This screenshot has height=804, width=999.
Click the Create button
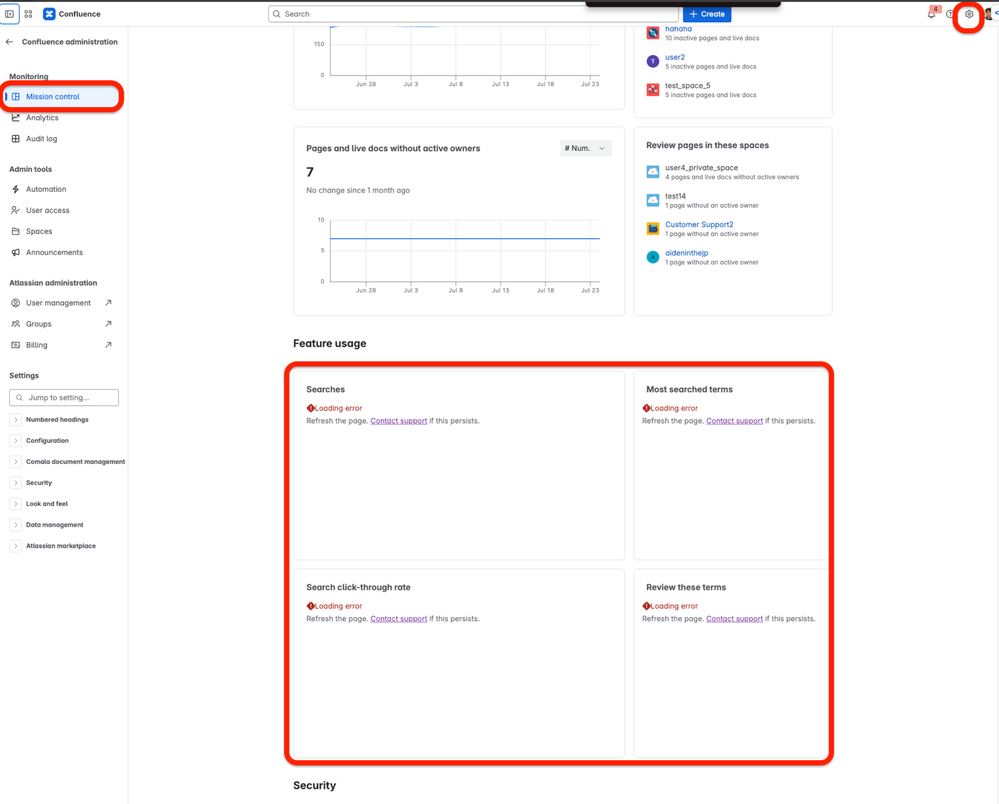click(x=707, y=14)
